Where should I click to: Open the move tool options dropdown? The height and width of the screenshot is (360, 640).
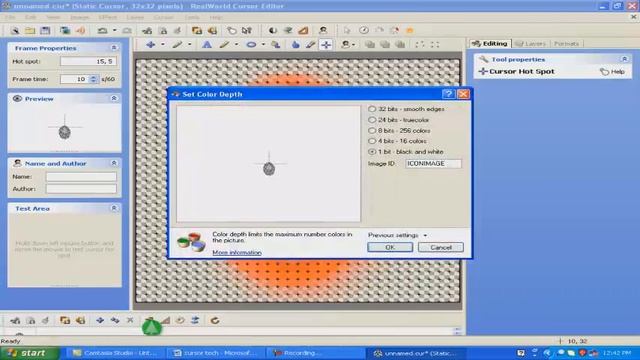[162, 44]
